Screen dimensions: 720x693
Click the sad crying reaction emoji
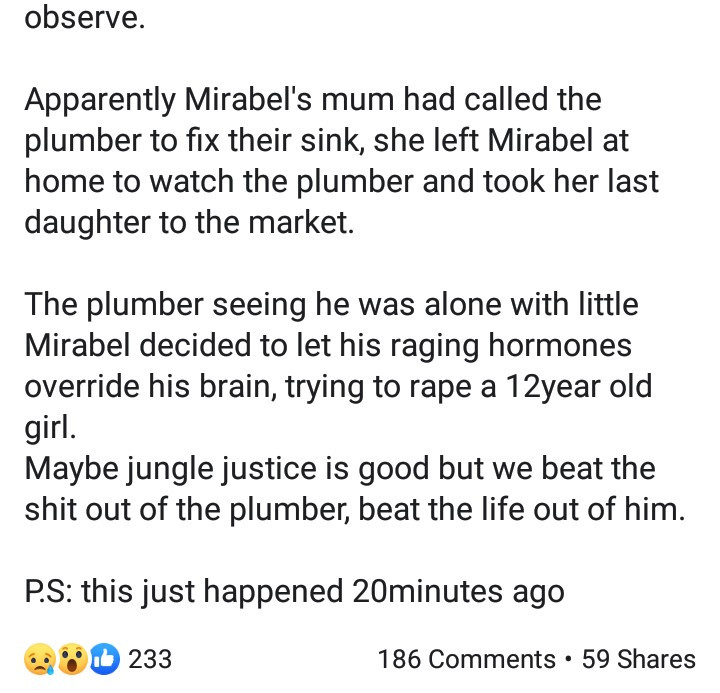[x=40, y=659]
